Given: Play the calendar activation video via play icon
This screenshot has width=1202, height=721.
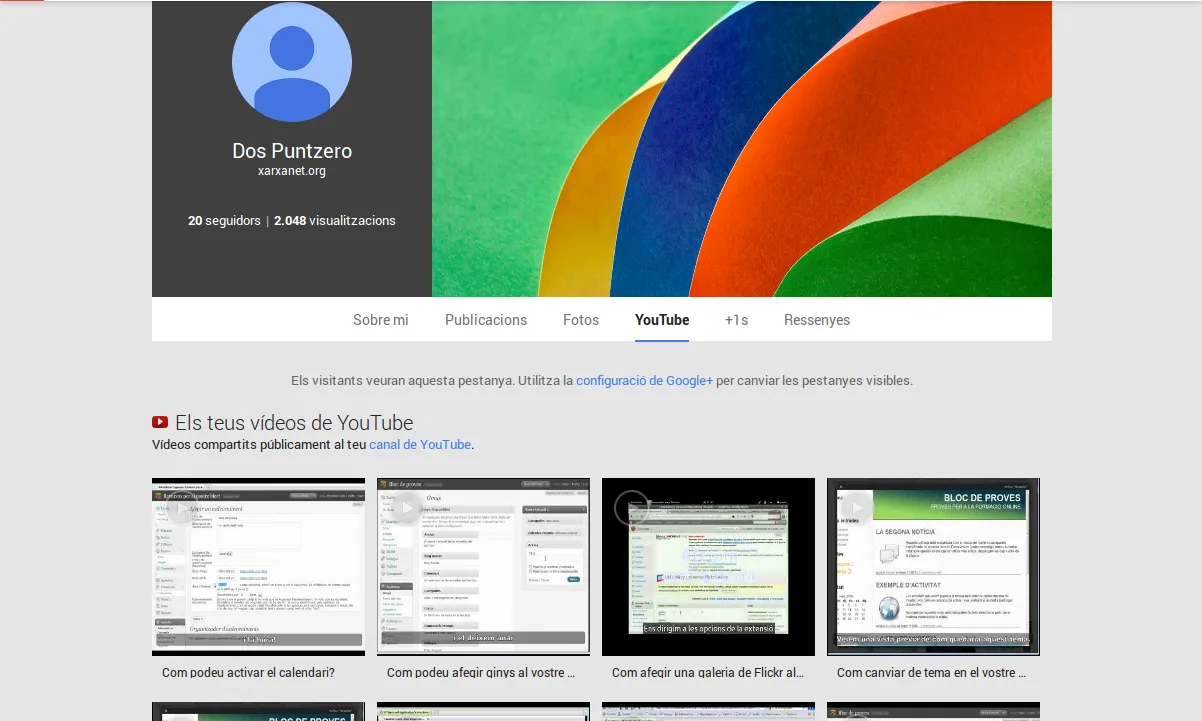Looking at the screenshot, I should [x=180, y=508].
